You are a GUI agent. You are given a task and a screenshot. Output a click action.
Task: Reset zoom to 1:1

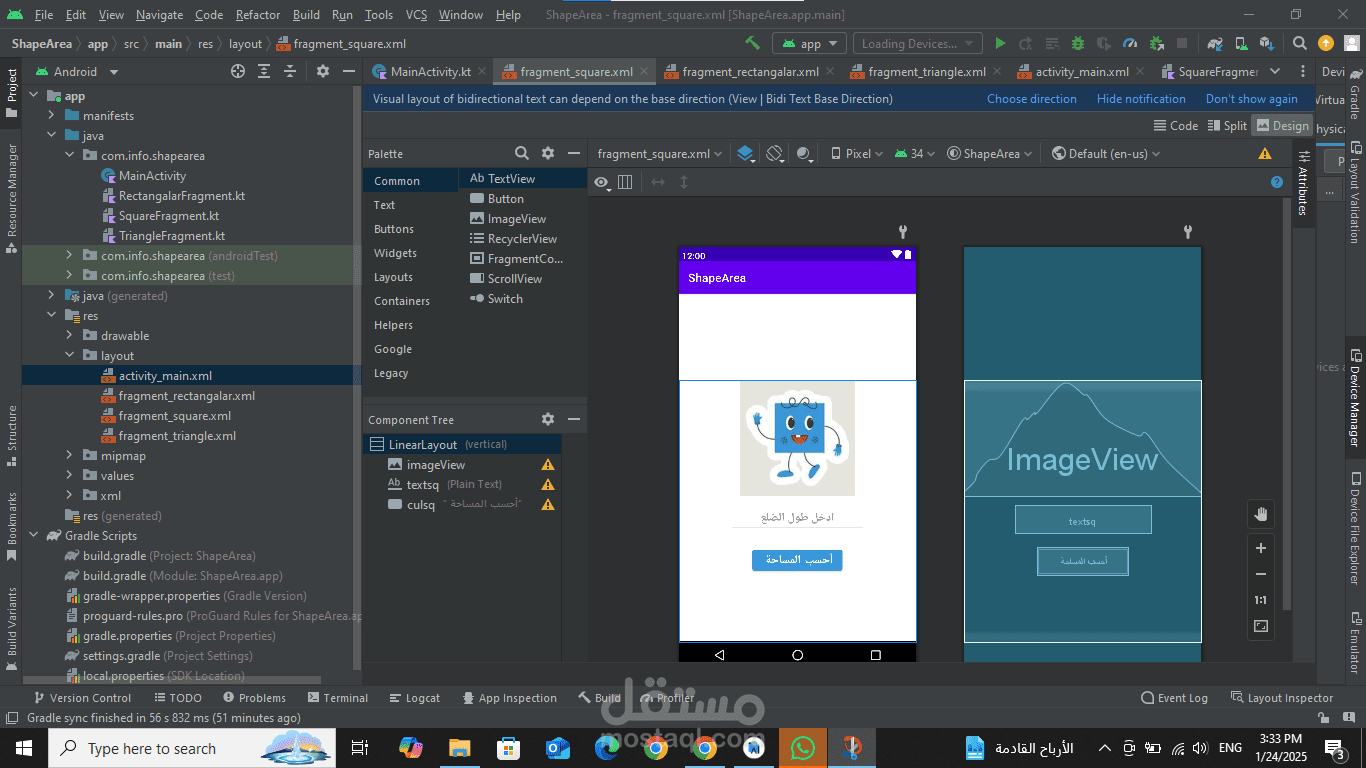pyautogui.click(x=1261, y=600)
